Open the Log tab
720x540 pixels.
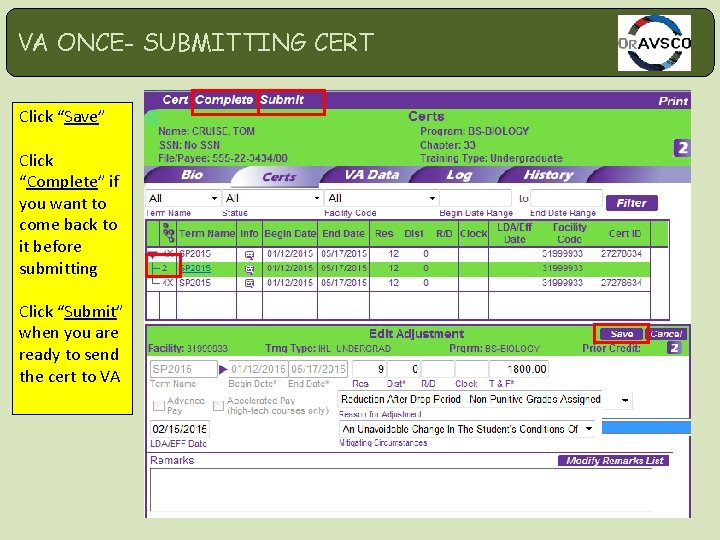pyautogui.click(x=459, y=175)
